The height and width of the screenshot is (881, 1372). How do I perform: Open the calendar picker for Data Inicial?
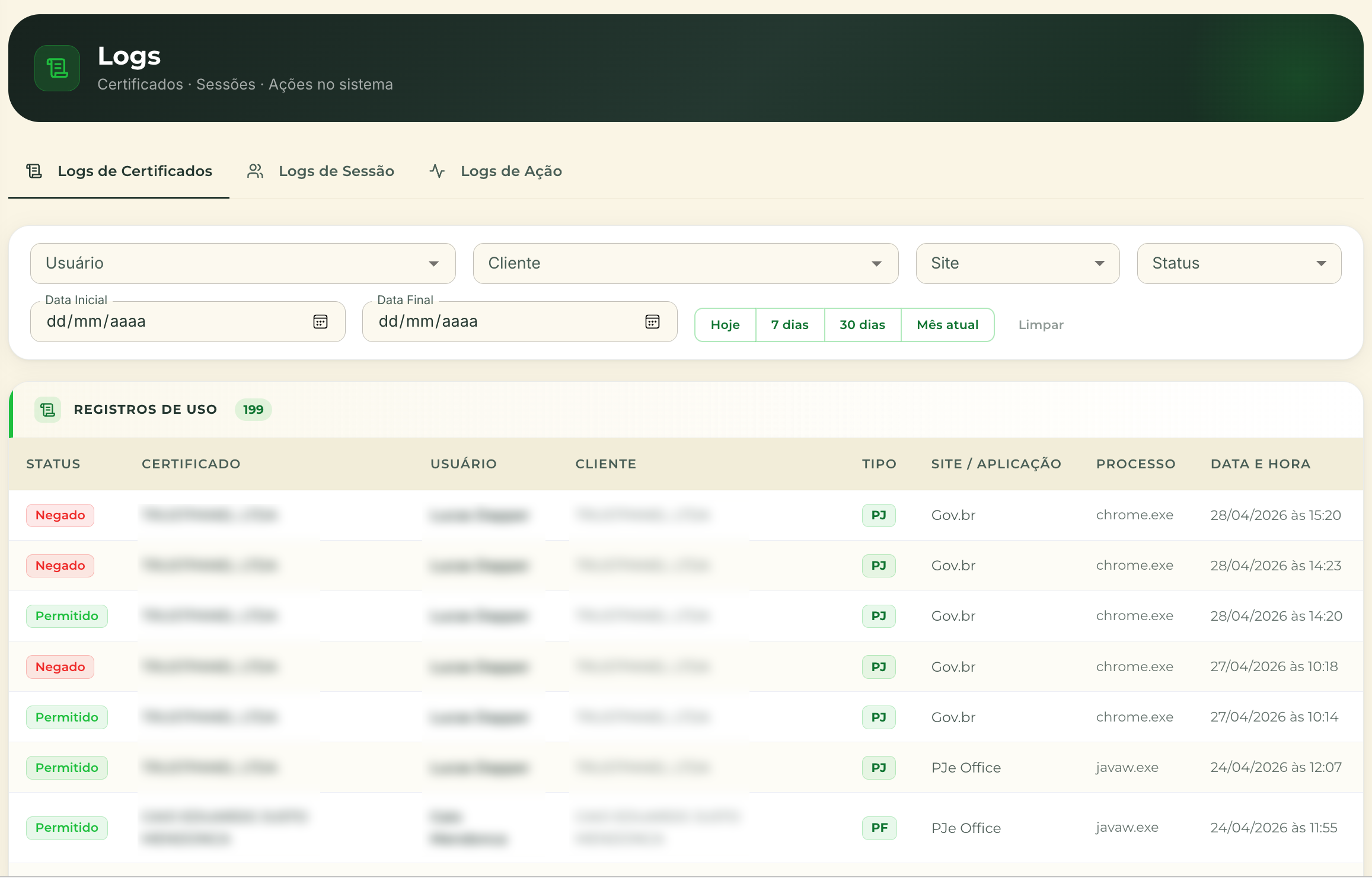pos(320,321)
